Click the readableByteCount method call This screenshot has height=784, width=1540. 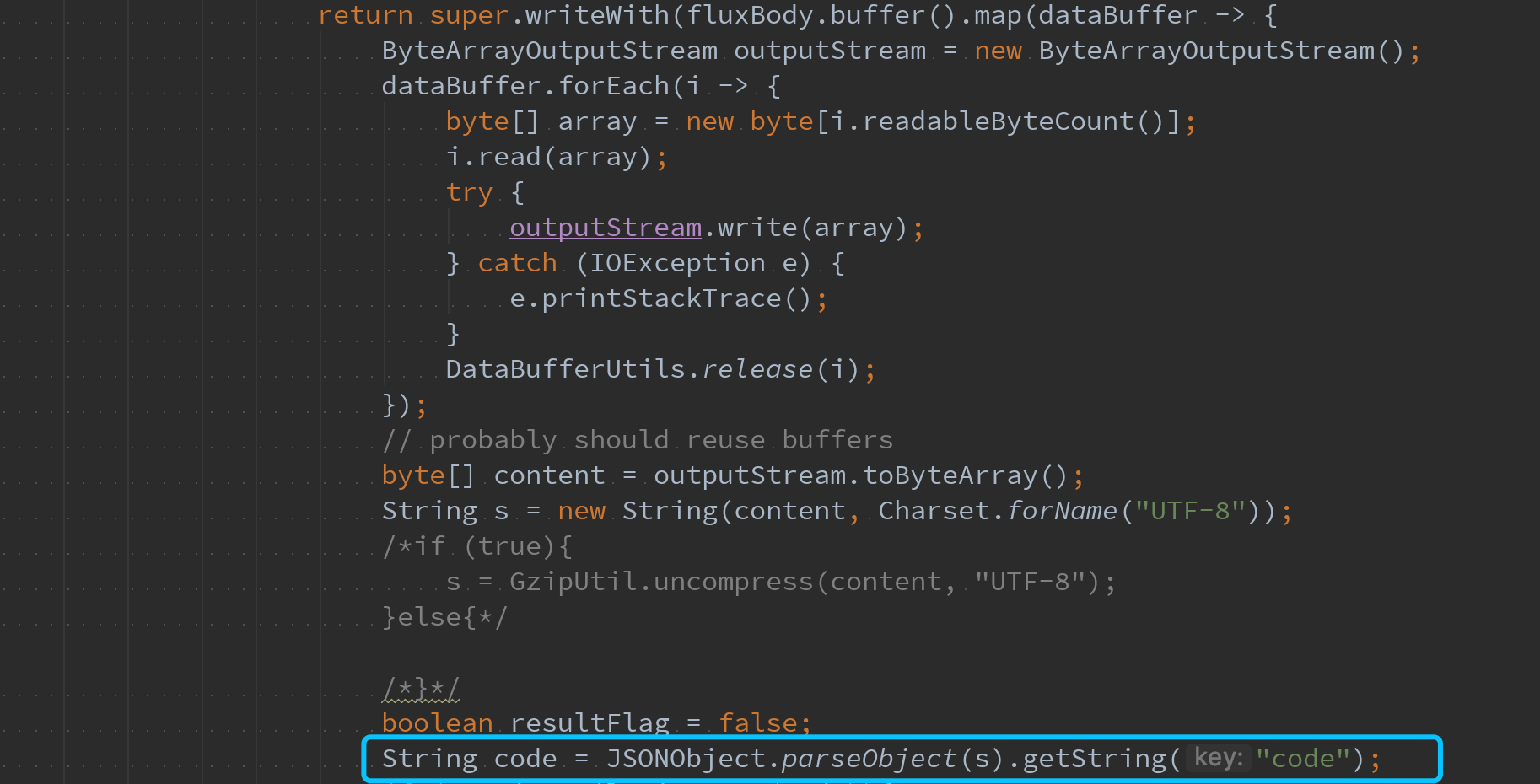coord(1002,121)
